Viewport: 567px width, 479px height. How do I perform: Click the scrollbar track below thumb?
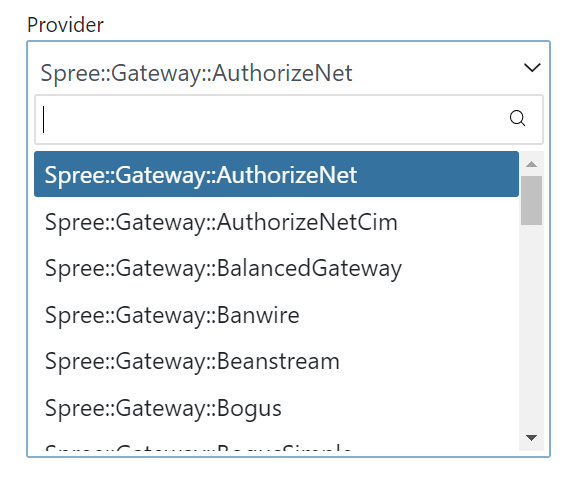[x=531, y=325]
